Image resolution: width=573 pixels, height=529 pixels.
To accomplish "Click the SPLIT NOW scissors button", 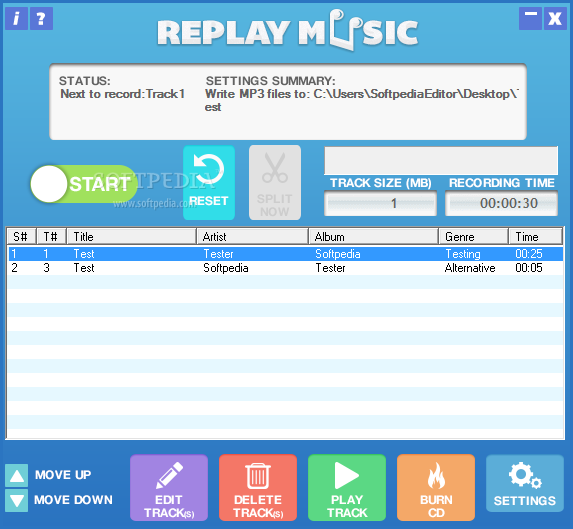I will tap(275, 183).
